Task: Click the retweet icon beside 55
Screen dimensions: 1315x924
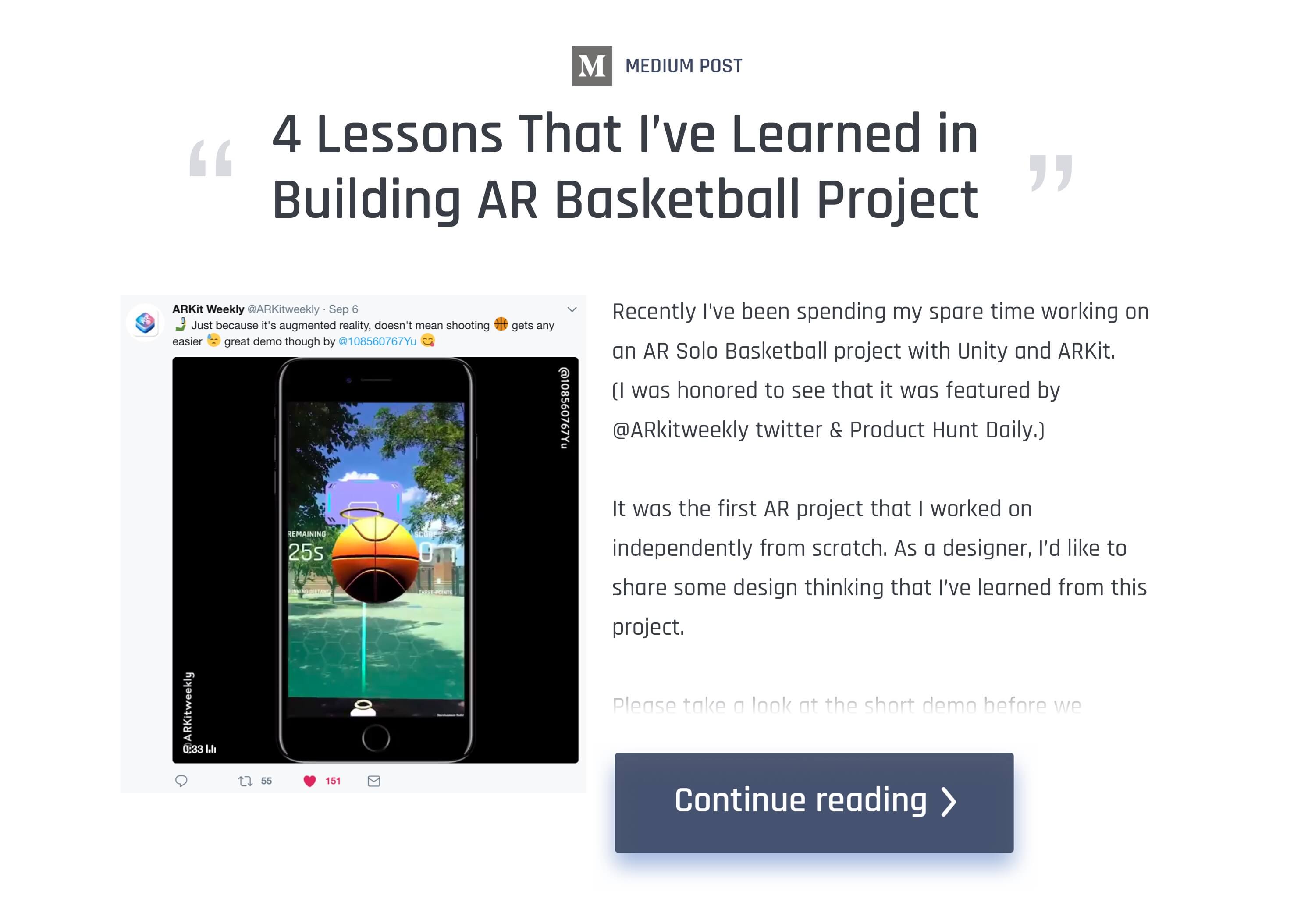Action: coord(245,781)
